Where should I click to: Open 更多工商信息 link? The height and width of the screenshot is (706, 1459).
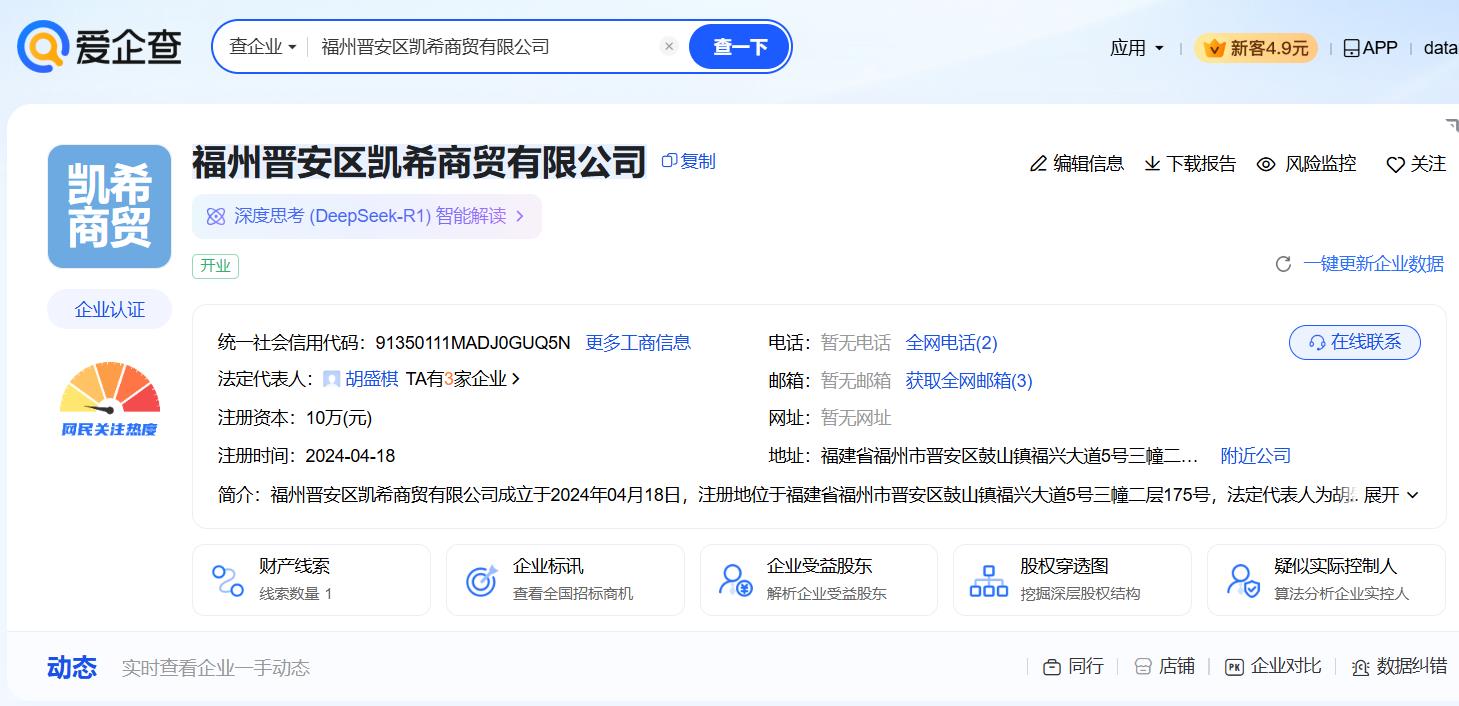click(638, 343)
